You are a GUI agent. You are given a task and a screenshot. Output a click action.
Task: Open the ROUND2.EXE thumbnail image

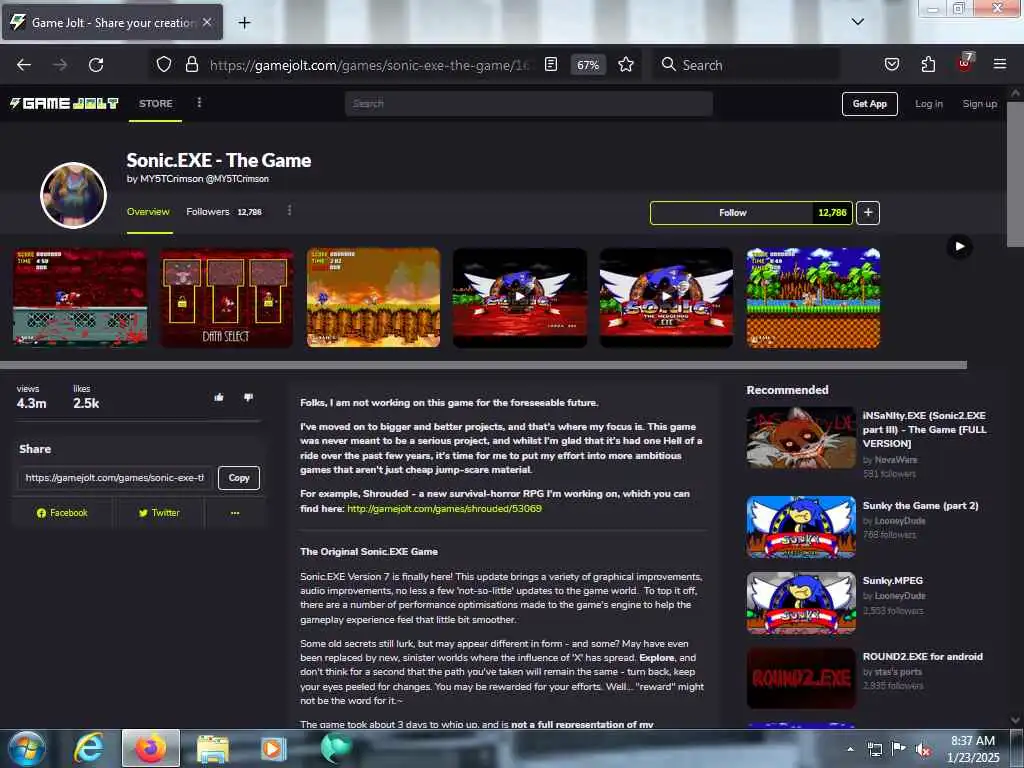[801, 678]
